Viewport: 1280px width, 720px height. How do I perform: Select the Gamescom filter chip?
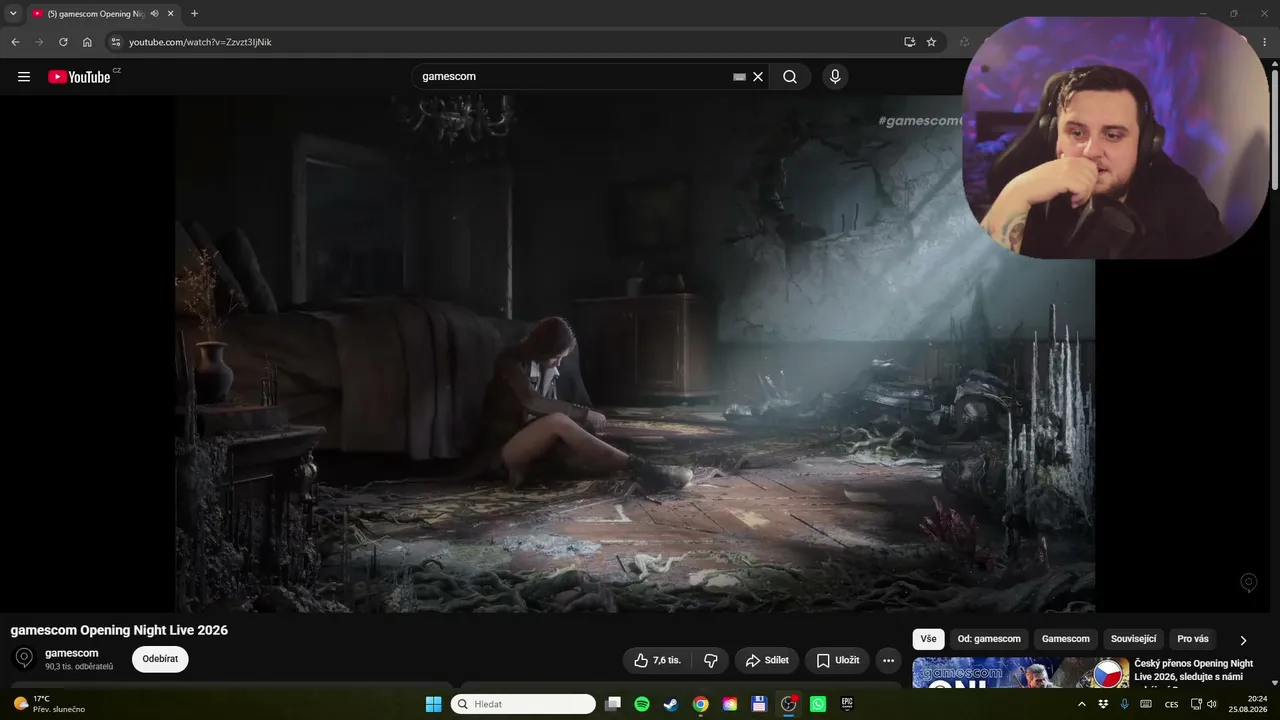pos(1066,639)
